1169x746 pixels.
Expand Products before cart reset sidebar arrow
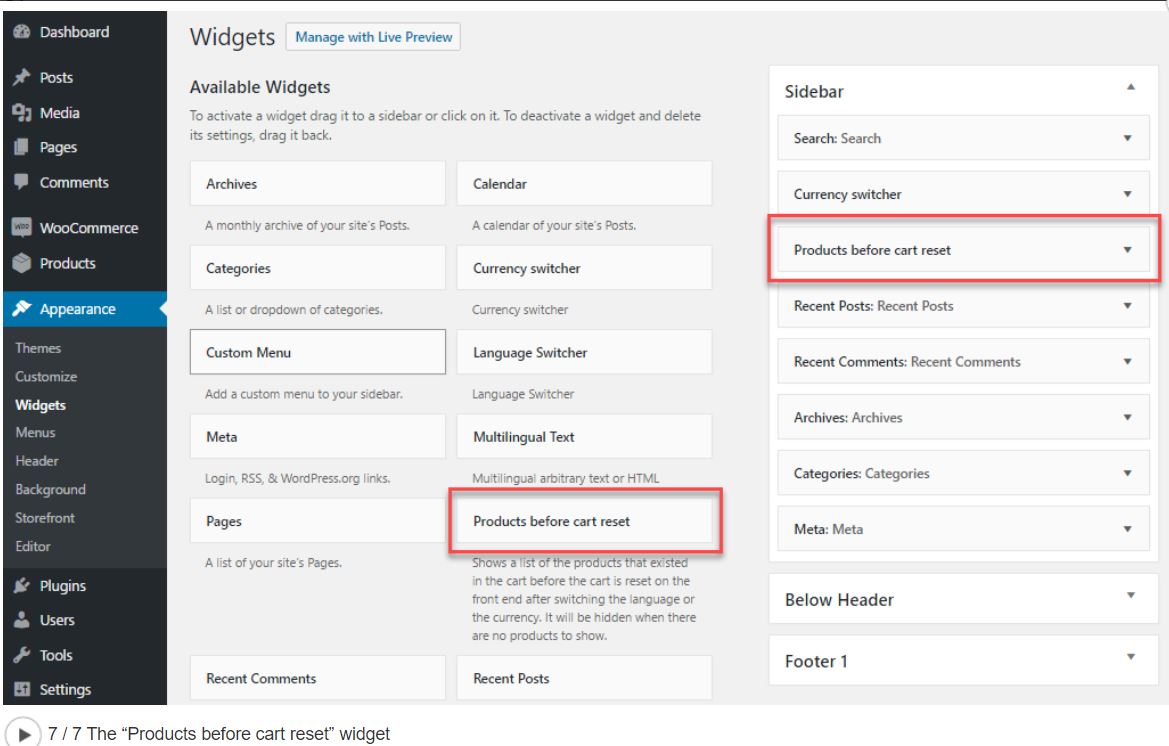[x=1127, y=250]
